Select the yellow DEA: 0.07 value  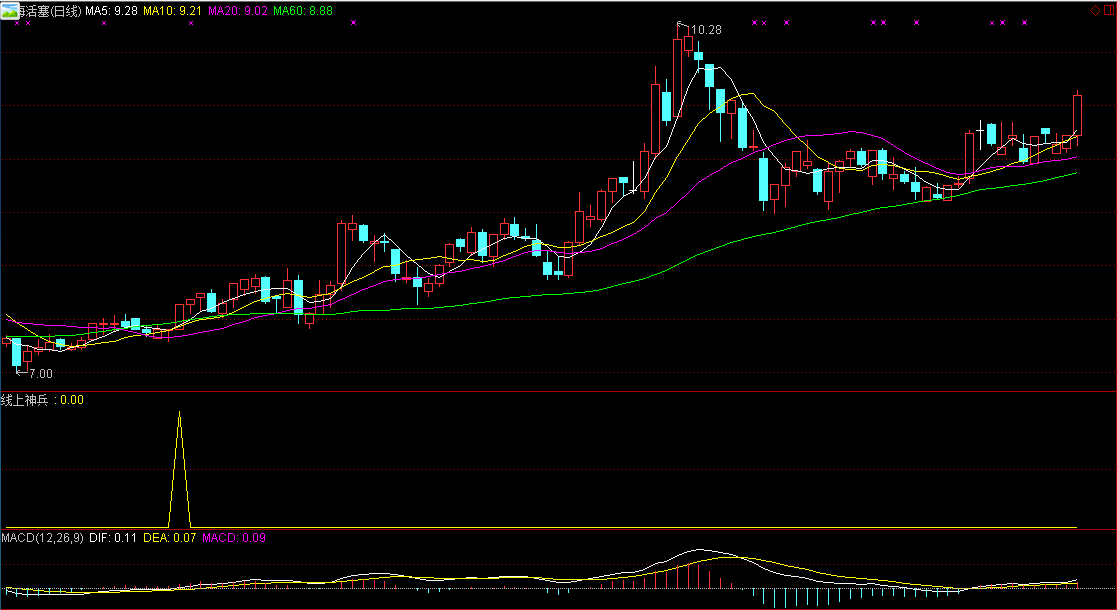click(170, 537)
